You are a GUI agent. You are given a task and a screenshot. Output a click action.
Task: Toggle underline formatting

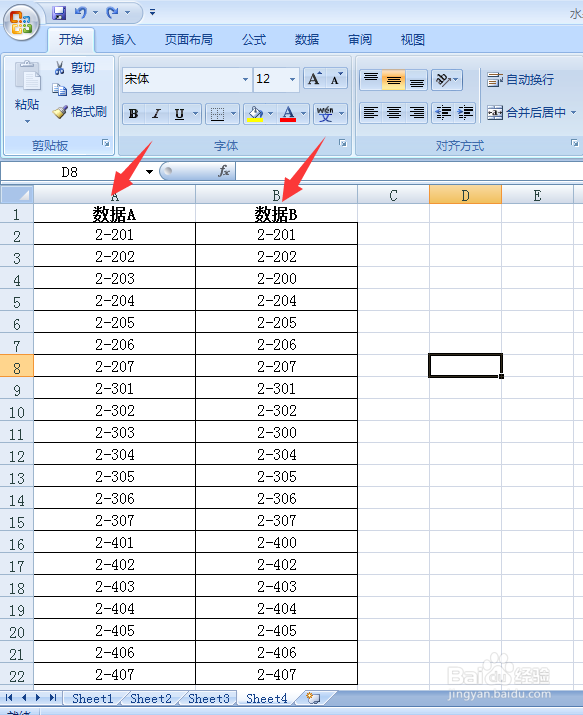[x=180, y=114]
